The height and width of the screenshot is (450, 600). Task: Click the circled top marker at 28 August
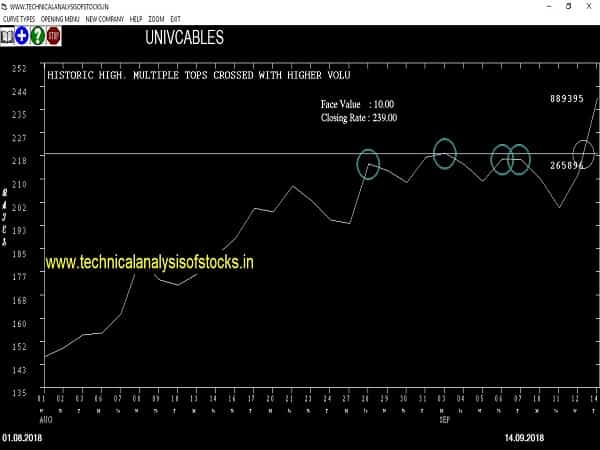[x=368, y=164]
